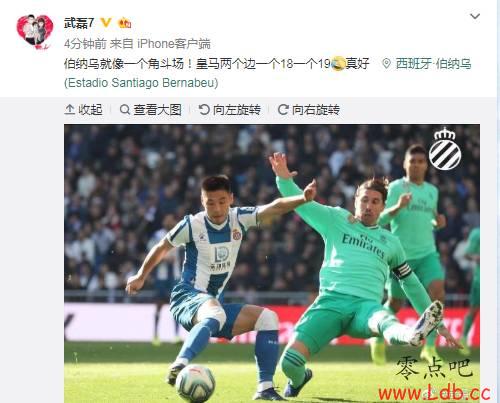The width and height of the screenshot is (500, 403).
Task: Click the Estadio Santiago Bernabeu link text
Action: 141,83
